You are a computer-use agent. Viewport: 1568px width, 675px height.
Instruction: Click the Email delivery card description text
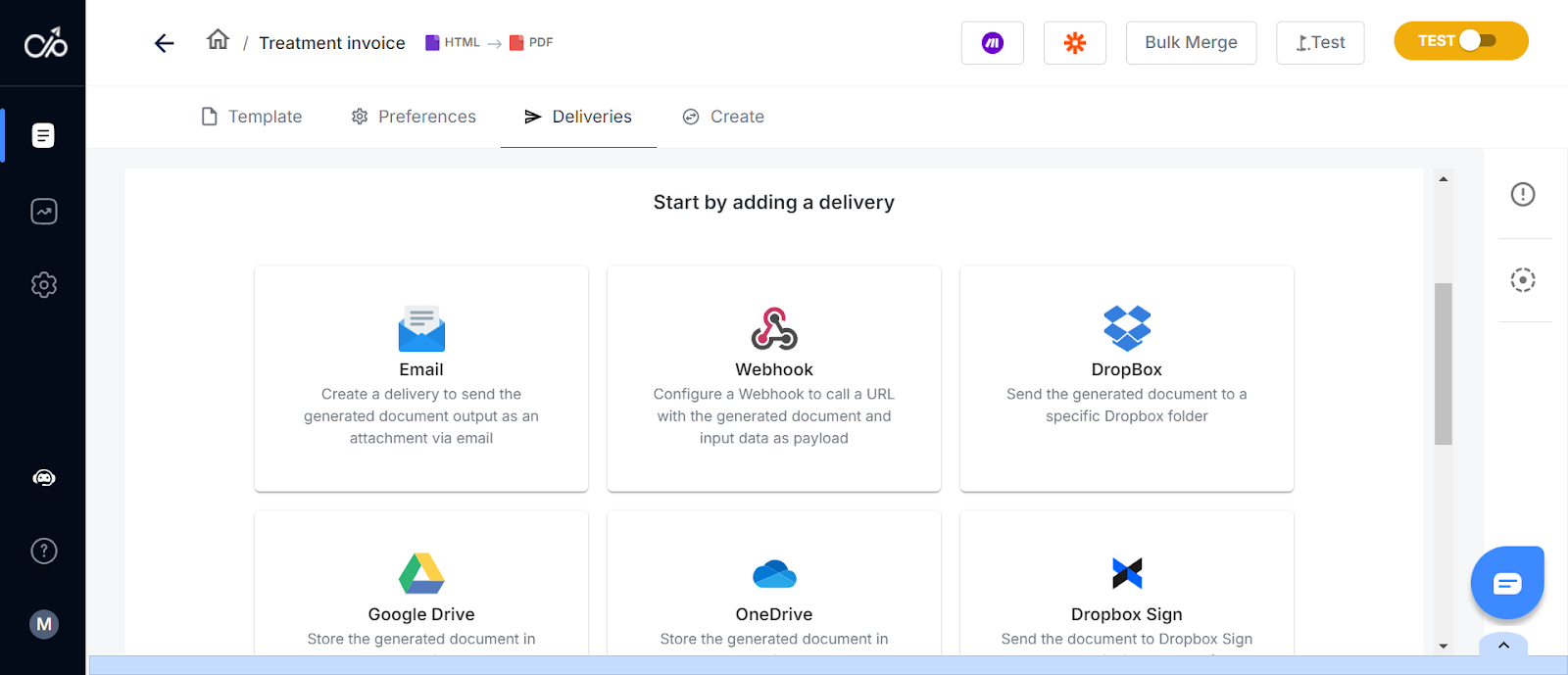pos(421,416)
